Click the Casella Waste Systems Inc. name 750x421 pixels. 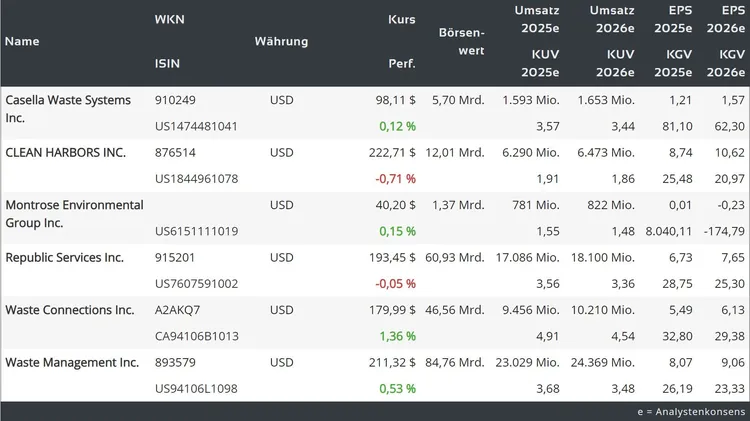click(x=68, y=109)
